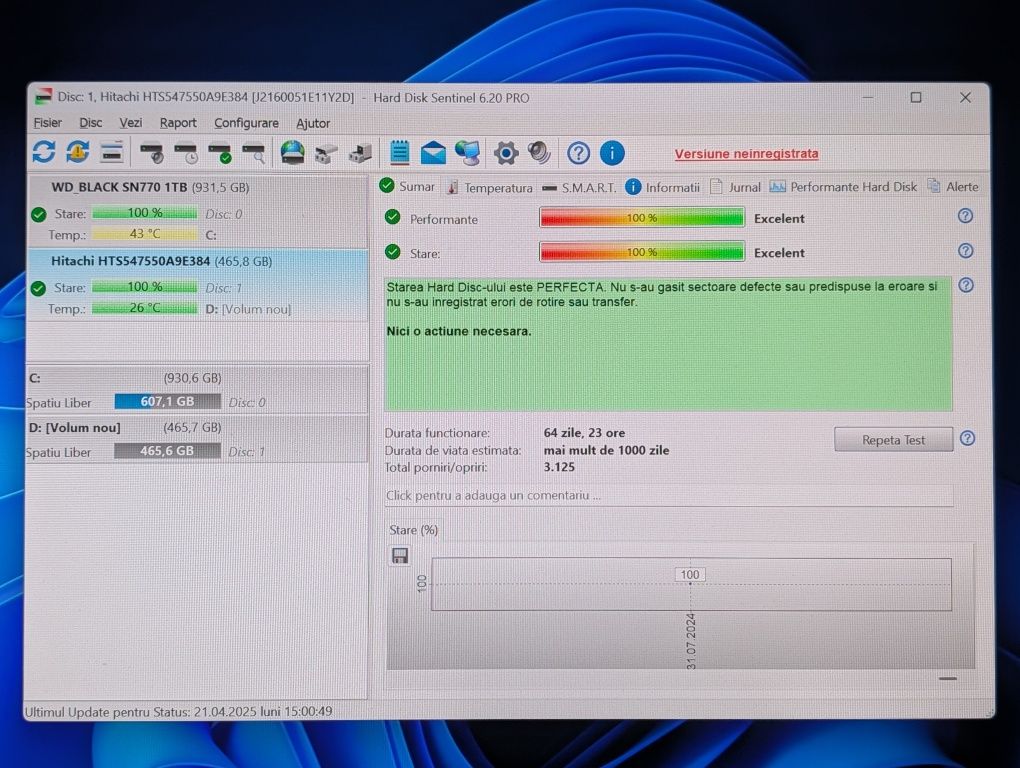Click the Stare 100 % gradient bar in Sumar
The image size is (1020, 768).
coord(642,252)
